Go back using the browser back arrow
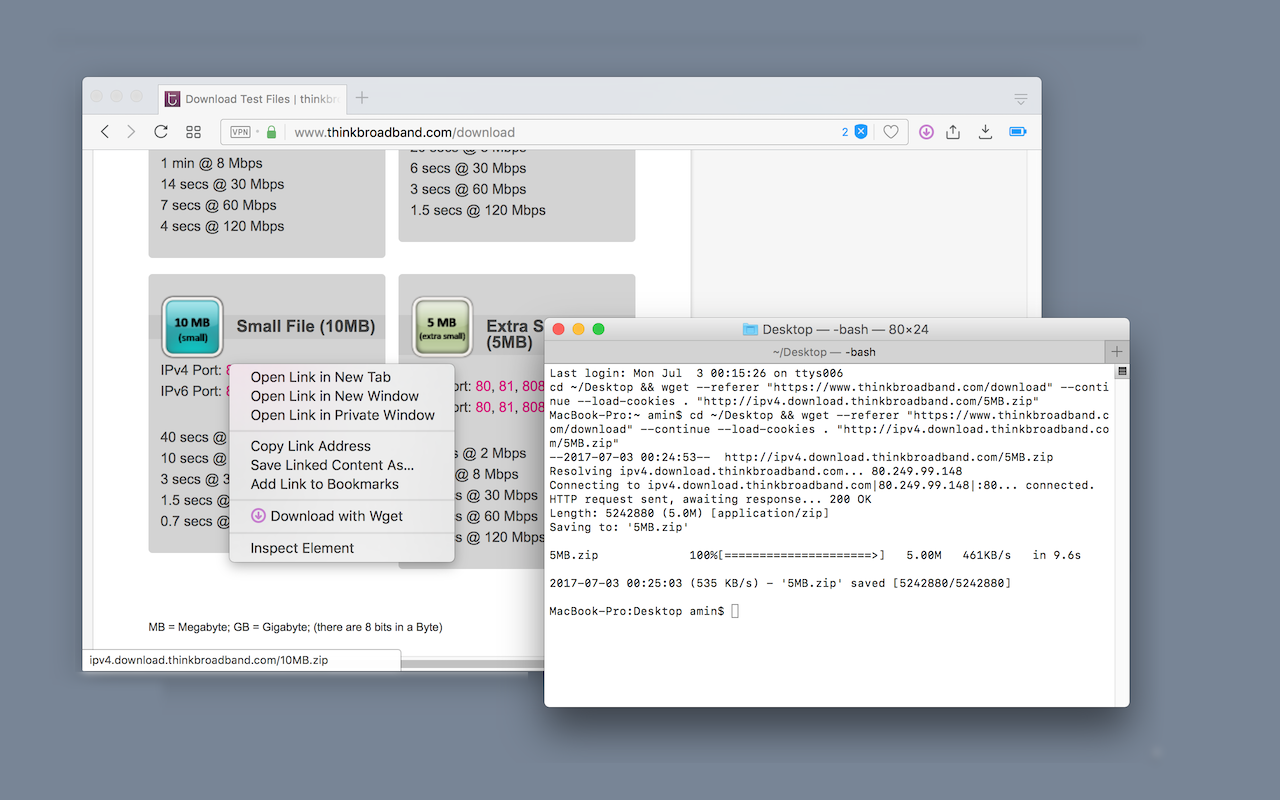The image size is (1280, 800). 105,132
